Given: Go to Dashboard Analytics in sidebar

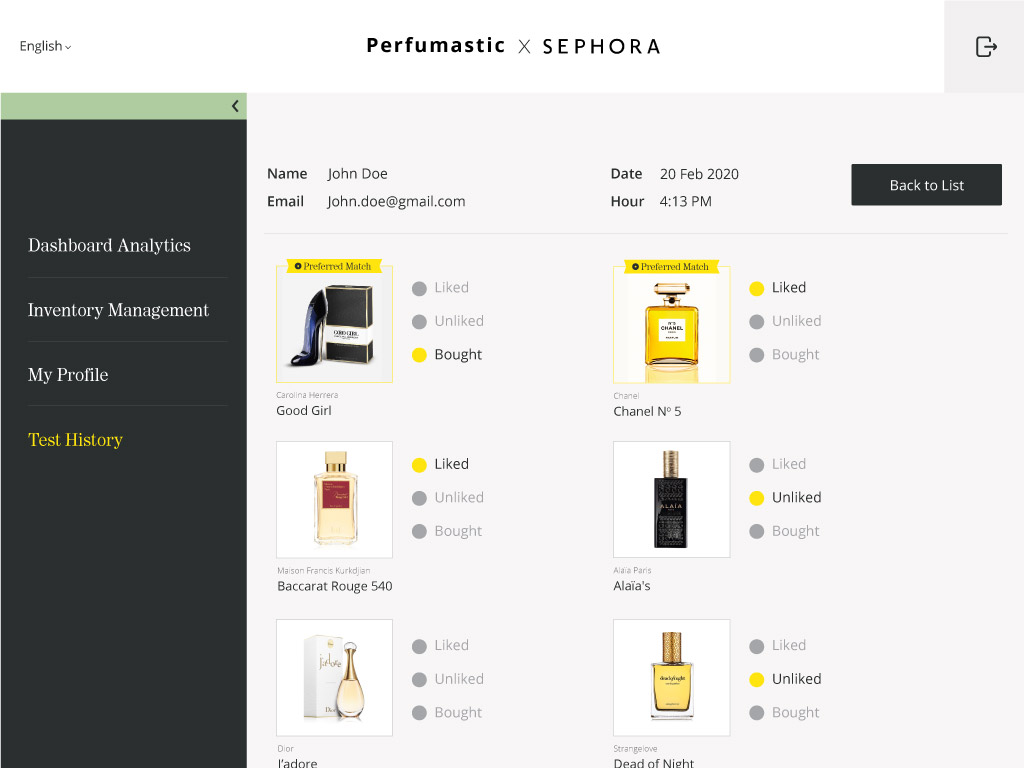Looking at the screenshot, I should (109, 246).
